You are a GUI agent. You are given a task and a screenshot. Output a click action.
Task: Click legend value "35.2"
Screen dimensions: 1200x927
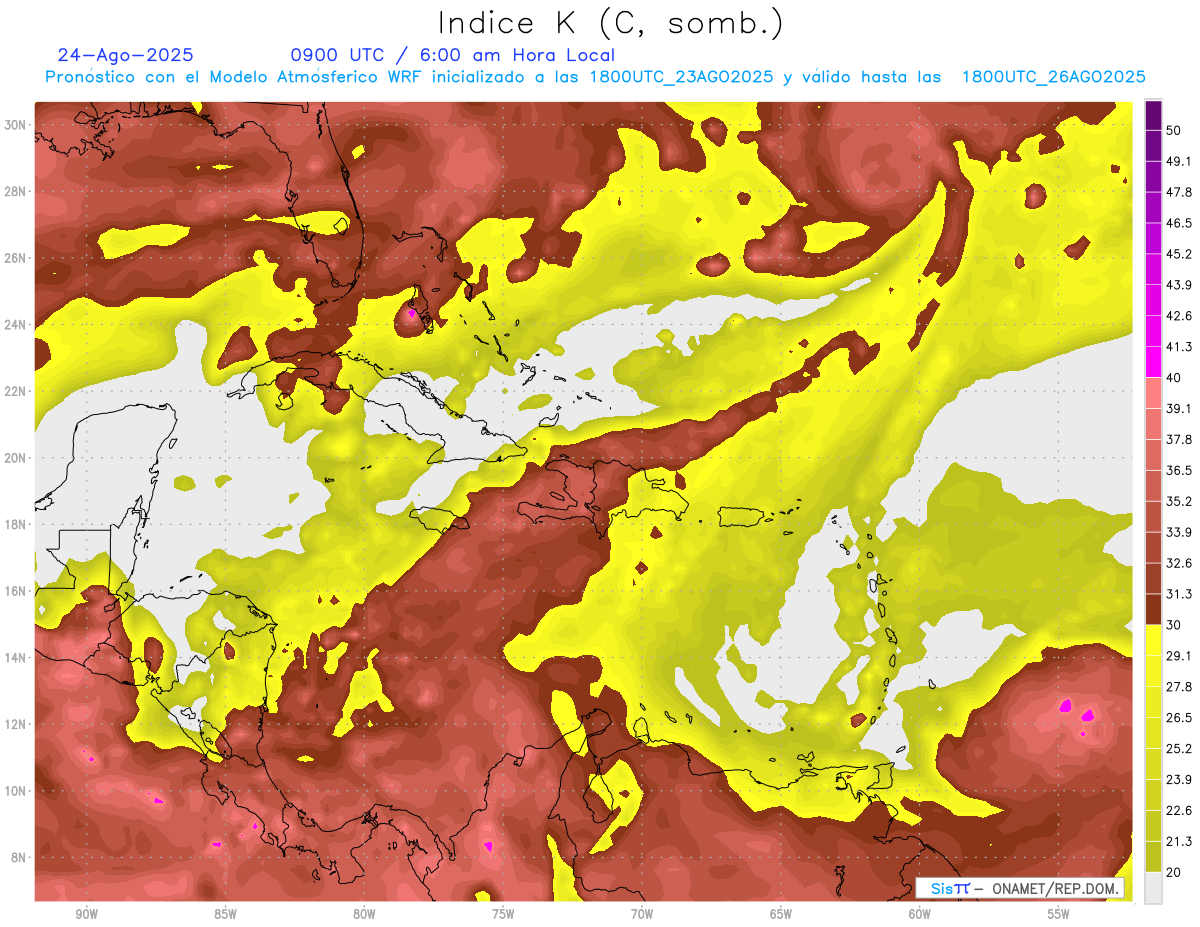[x=1179, y=501]
